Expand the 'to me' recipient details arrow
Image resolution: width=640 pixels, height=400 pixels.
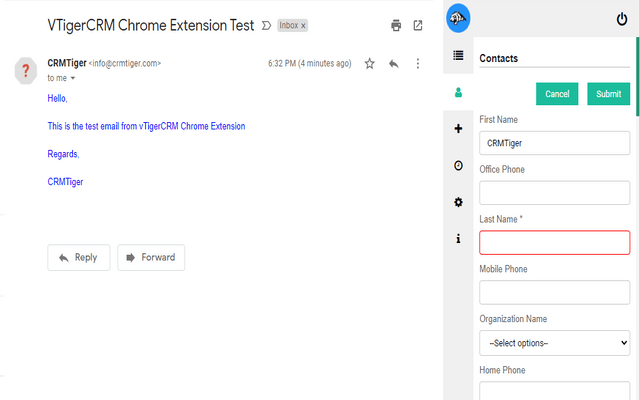pos(73,78)
